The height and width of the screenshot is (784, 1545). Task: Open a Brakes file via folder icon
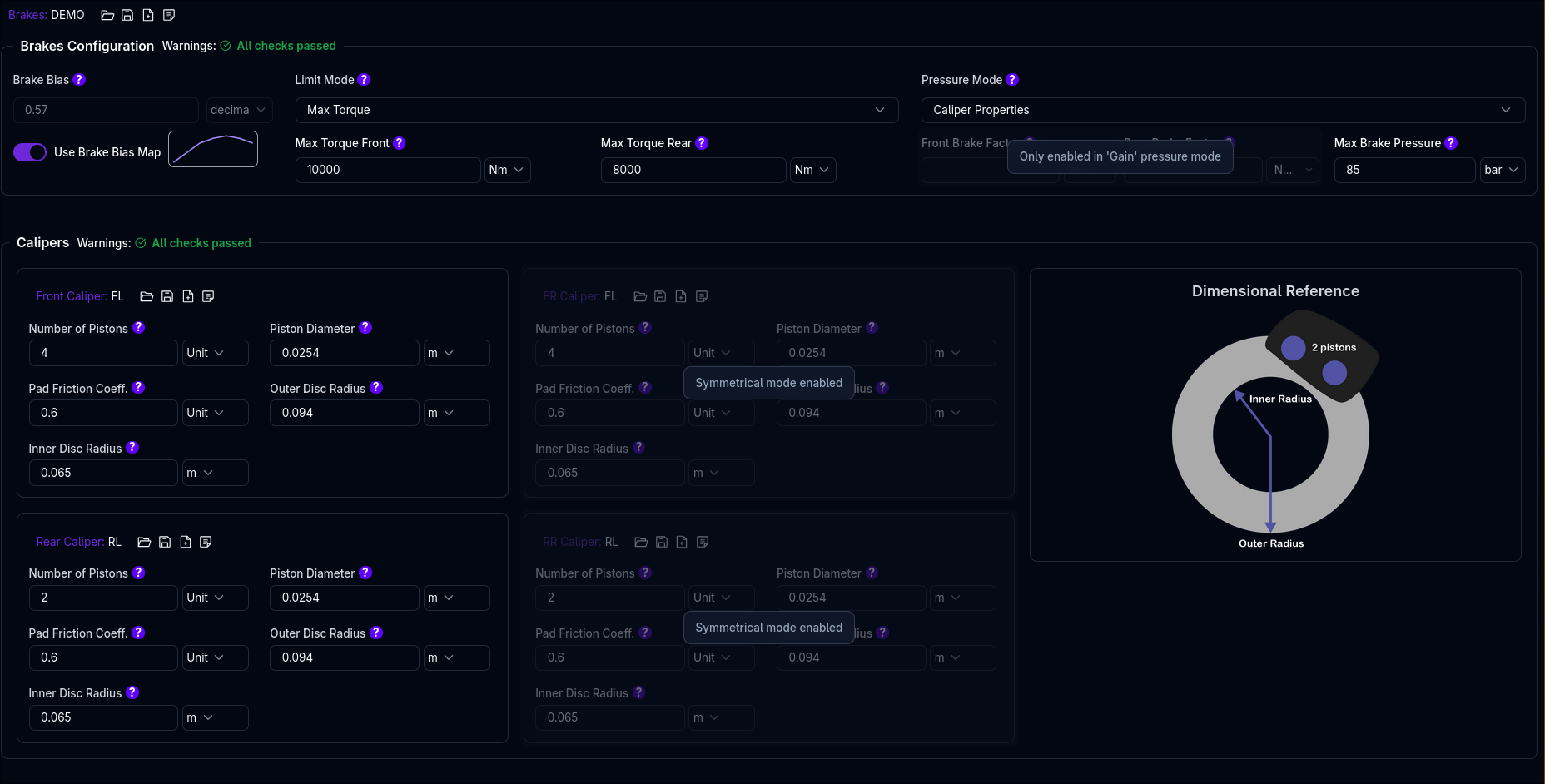[107, 15]
